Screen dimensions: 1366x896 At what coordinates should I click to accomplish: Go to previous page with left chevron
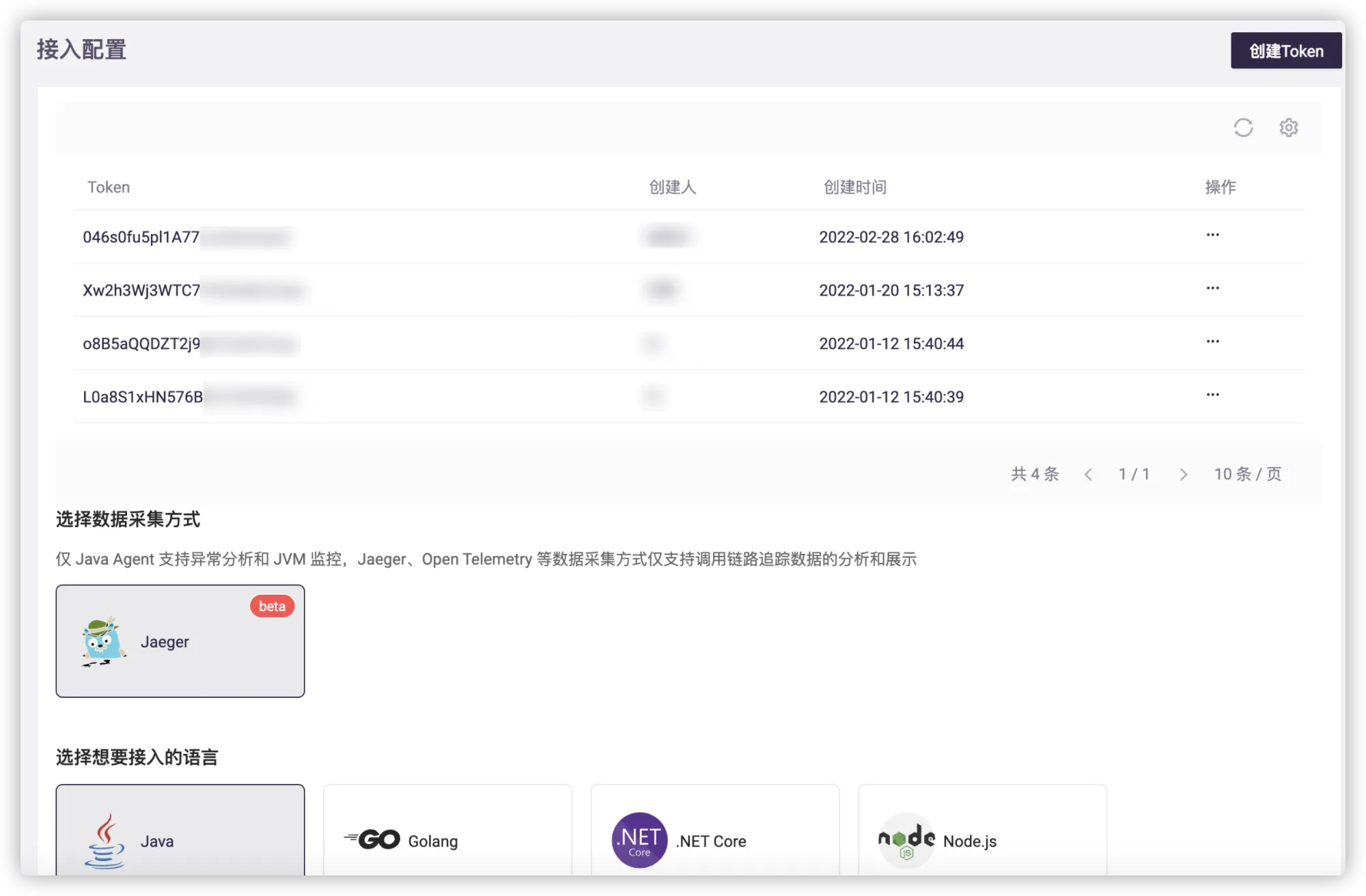pos(1088,475)
